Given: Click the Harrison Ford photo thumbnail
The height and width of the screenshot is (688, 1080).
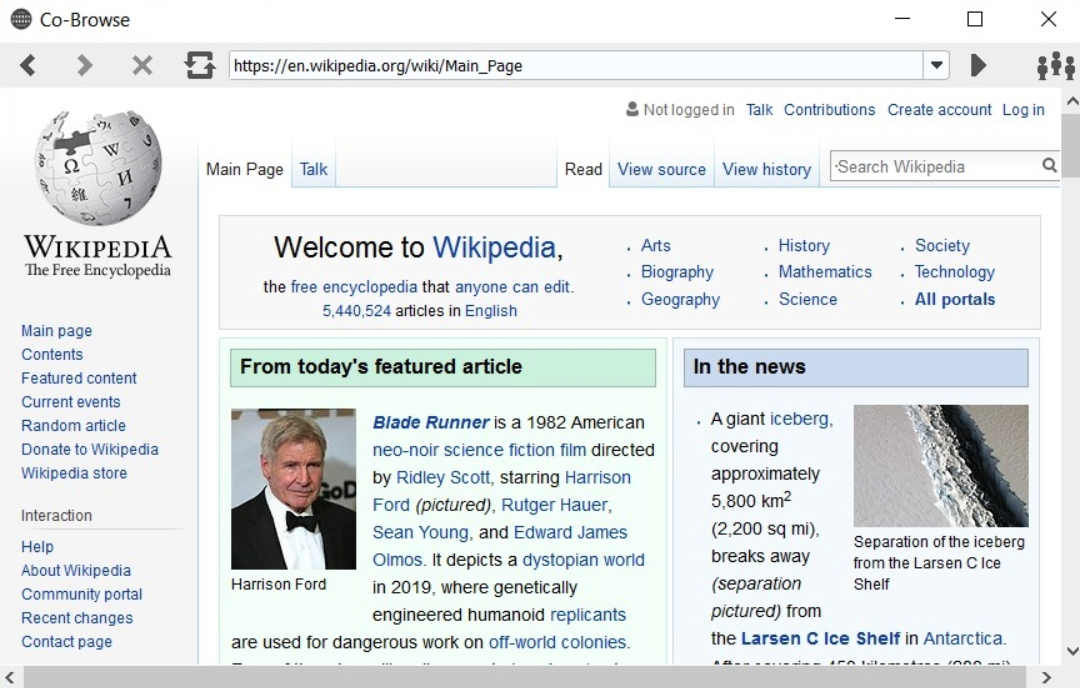Looking at the screenshot, I should point(293,489).
